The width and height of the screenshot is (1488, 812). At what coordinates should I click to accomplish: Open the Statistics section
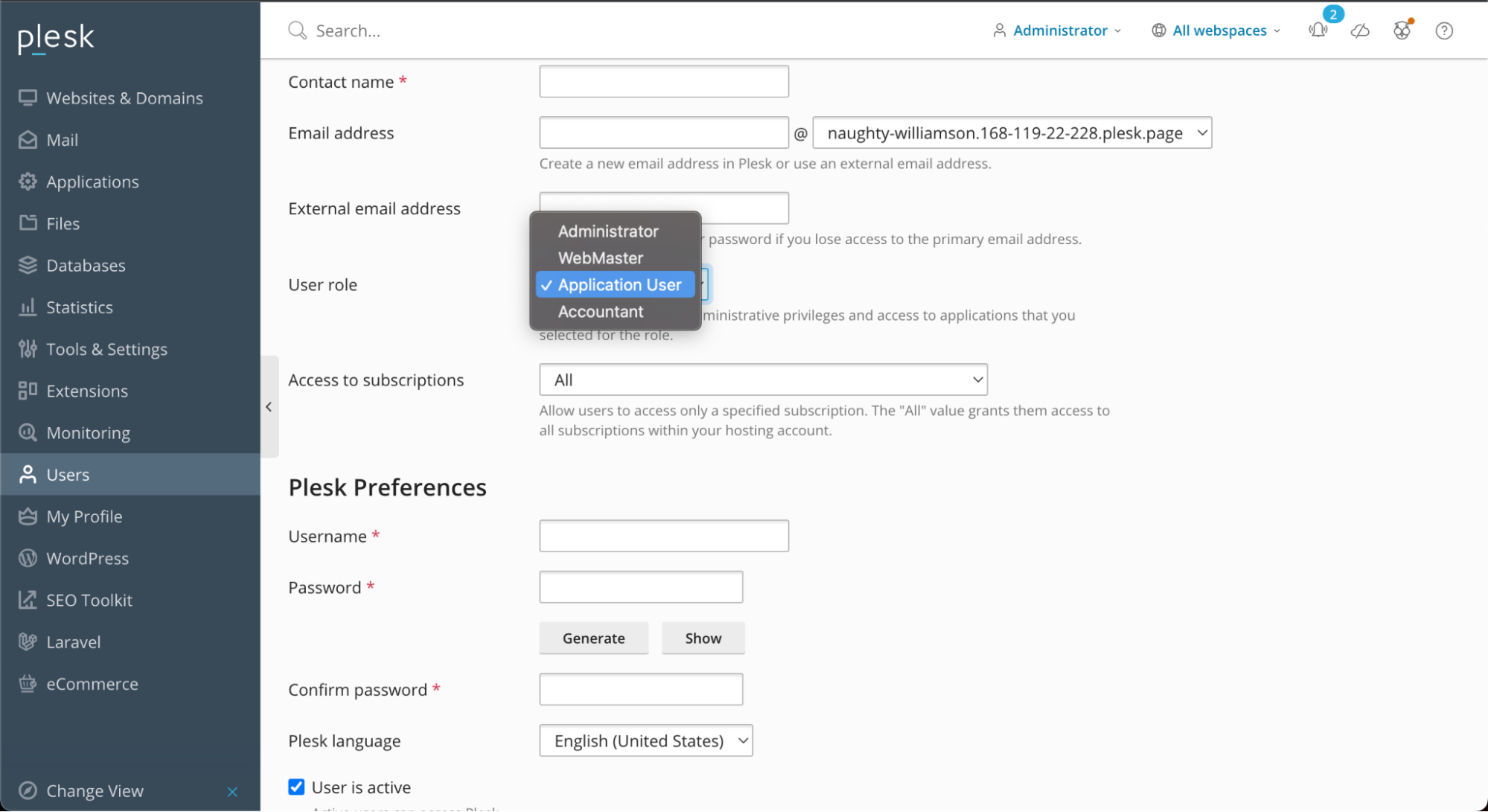tap(80, 307)
